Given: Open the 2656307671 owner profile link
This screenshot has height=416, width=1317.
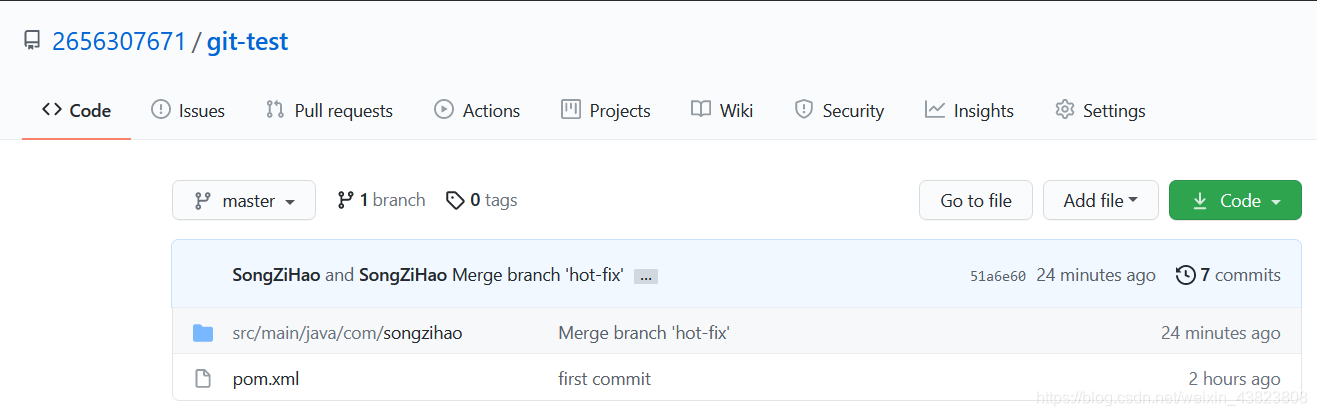Looking at the screenshot, I should coord(119,42).
